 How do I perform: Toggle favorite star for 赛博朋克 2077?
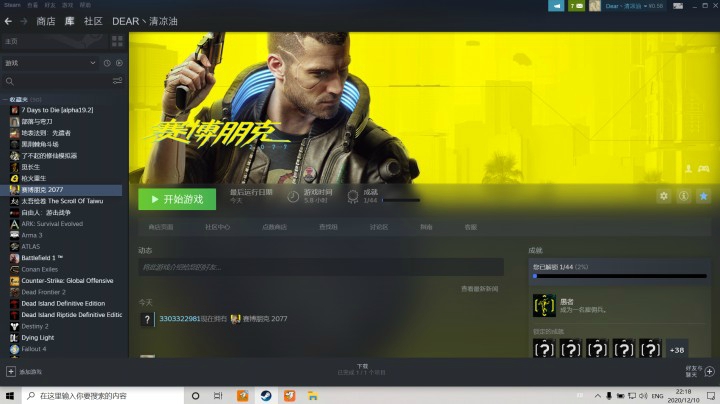703,196
